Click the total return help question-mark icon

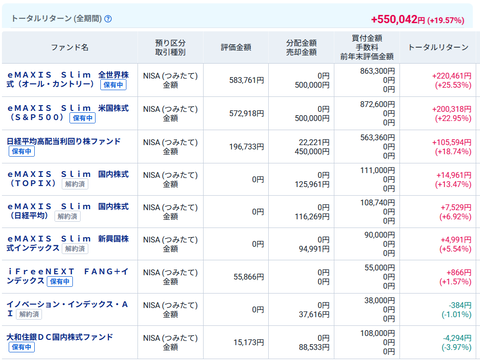[108, 19]
